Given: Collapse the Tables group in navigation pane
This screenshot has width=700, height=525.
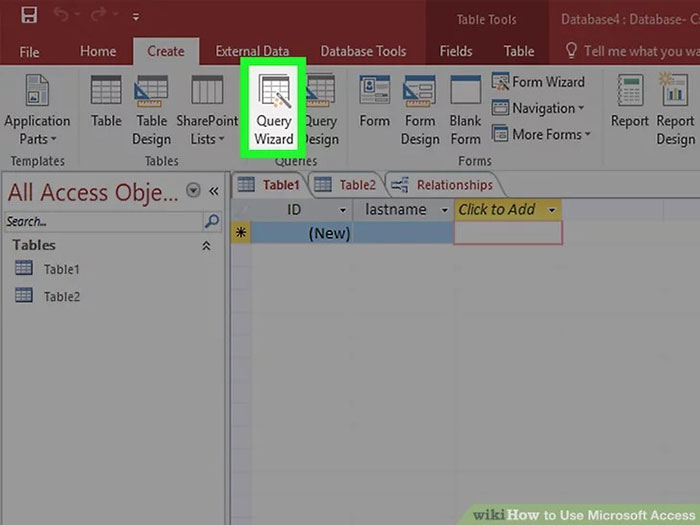Looking at the screenshot, I should (207, 245).
